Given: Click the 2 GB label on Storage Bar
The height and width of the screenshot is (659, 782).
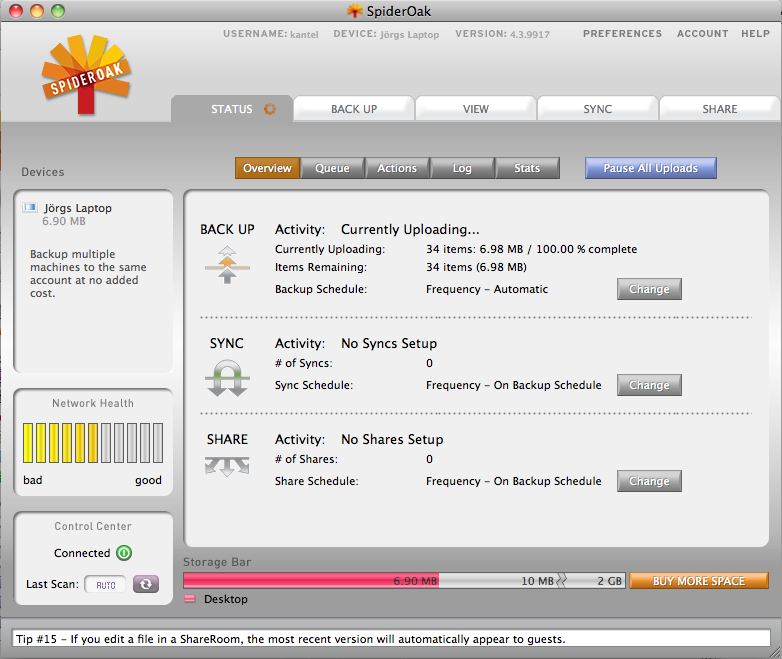Looking at the screenshot, I should 609,581.
